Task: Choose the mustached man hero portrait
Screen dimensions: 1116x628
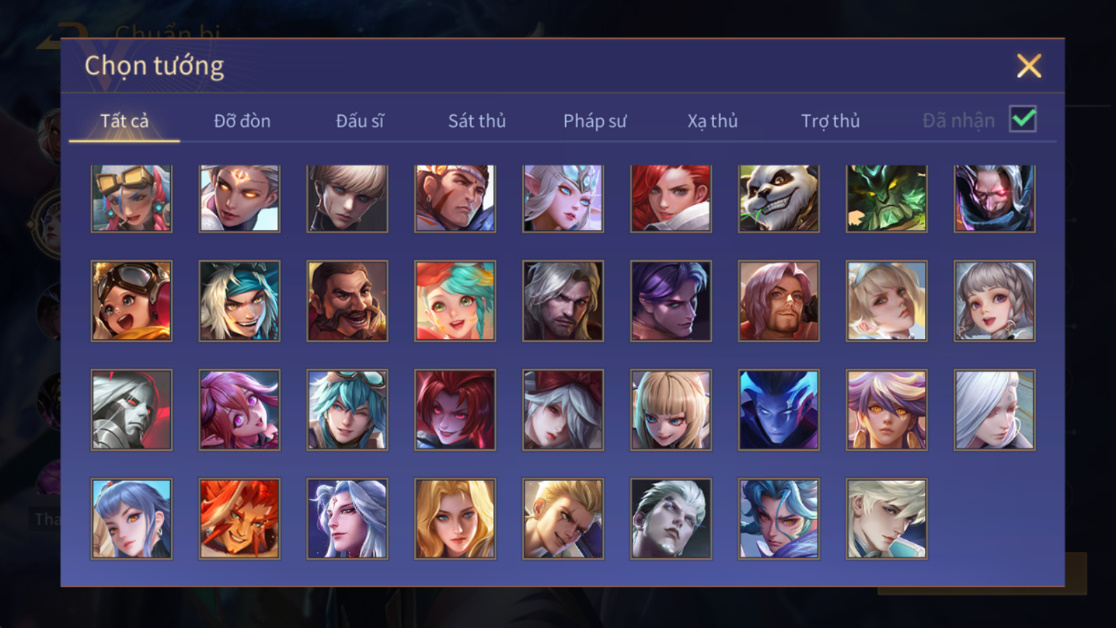Action: tap(347, 300)
